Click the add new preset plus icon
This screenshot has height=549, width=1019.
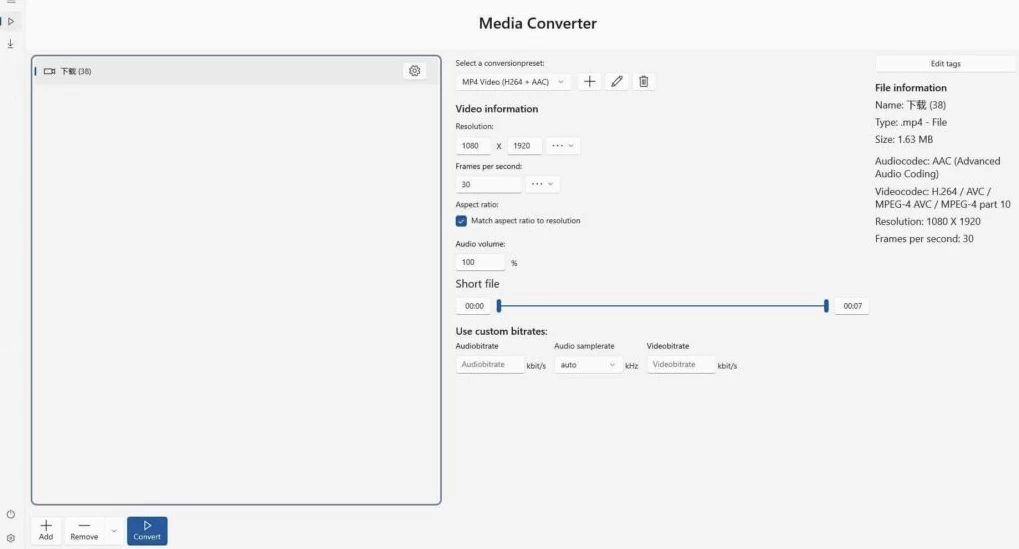pos(590,81)
